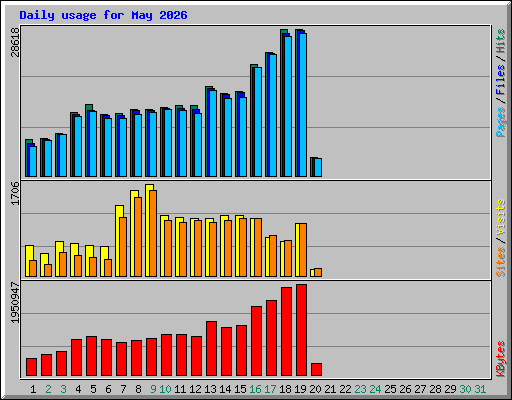This screenshot has width=512, height=400.
Task: Click day label 8 on the x-axis
Action: click(138, 389)
